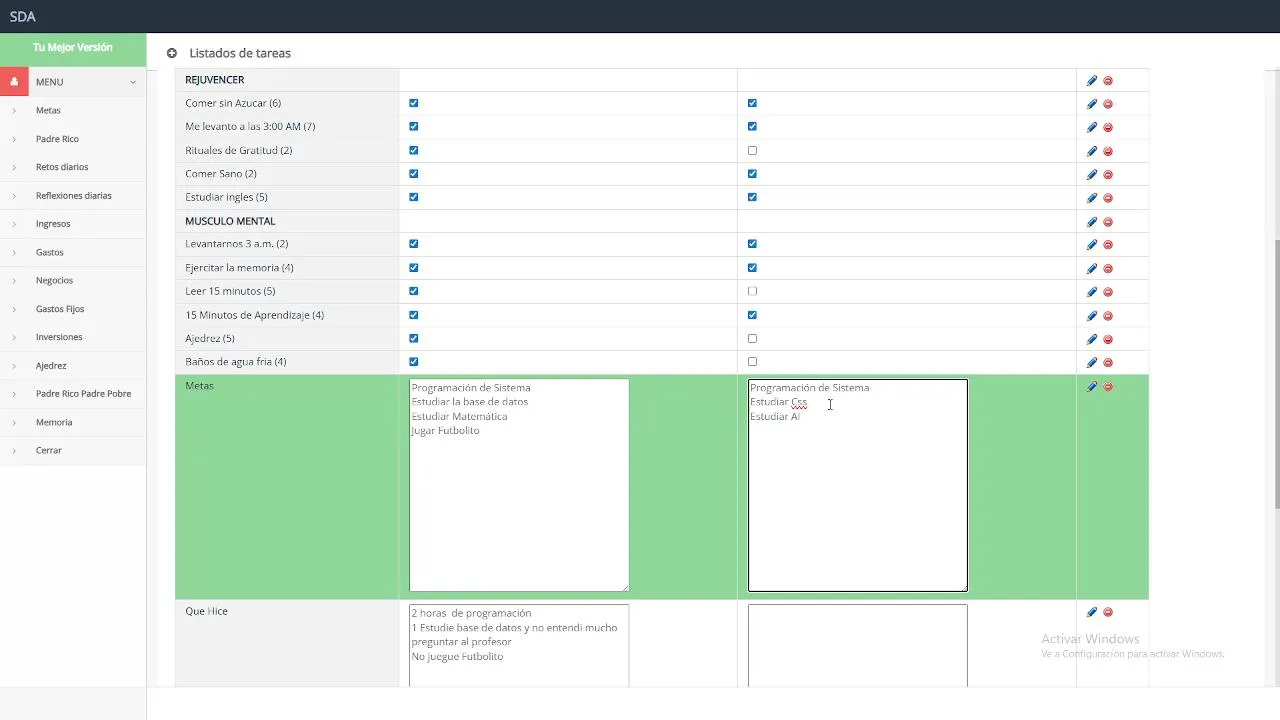
Task: Mark the unchecked Ajedrez (5) checkbox
Action: click(x=752, y=338)
